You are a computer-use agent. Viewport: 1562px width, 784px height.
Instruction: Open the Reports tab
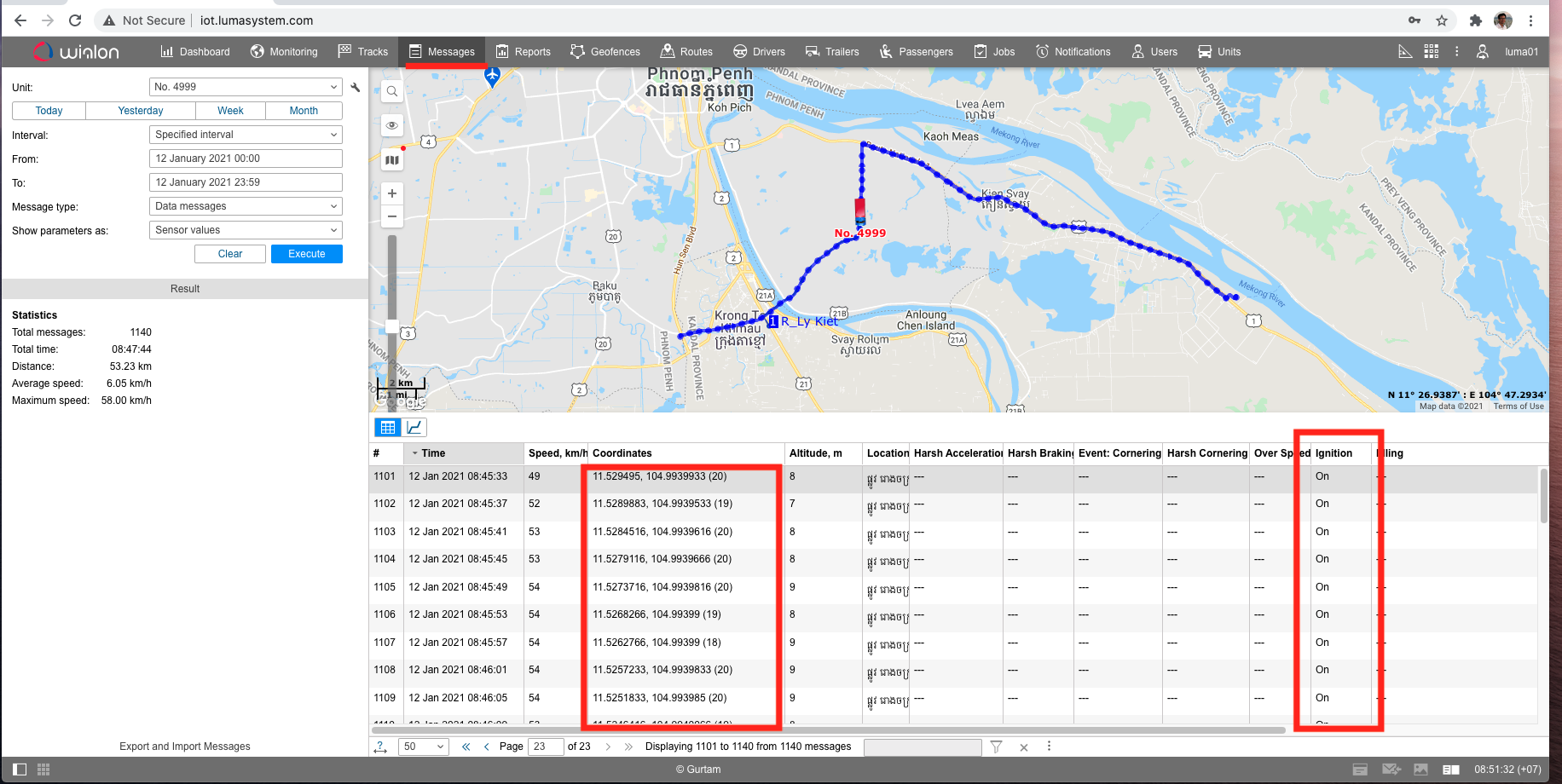point(524,52)
